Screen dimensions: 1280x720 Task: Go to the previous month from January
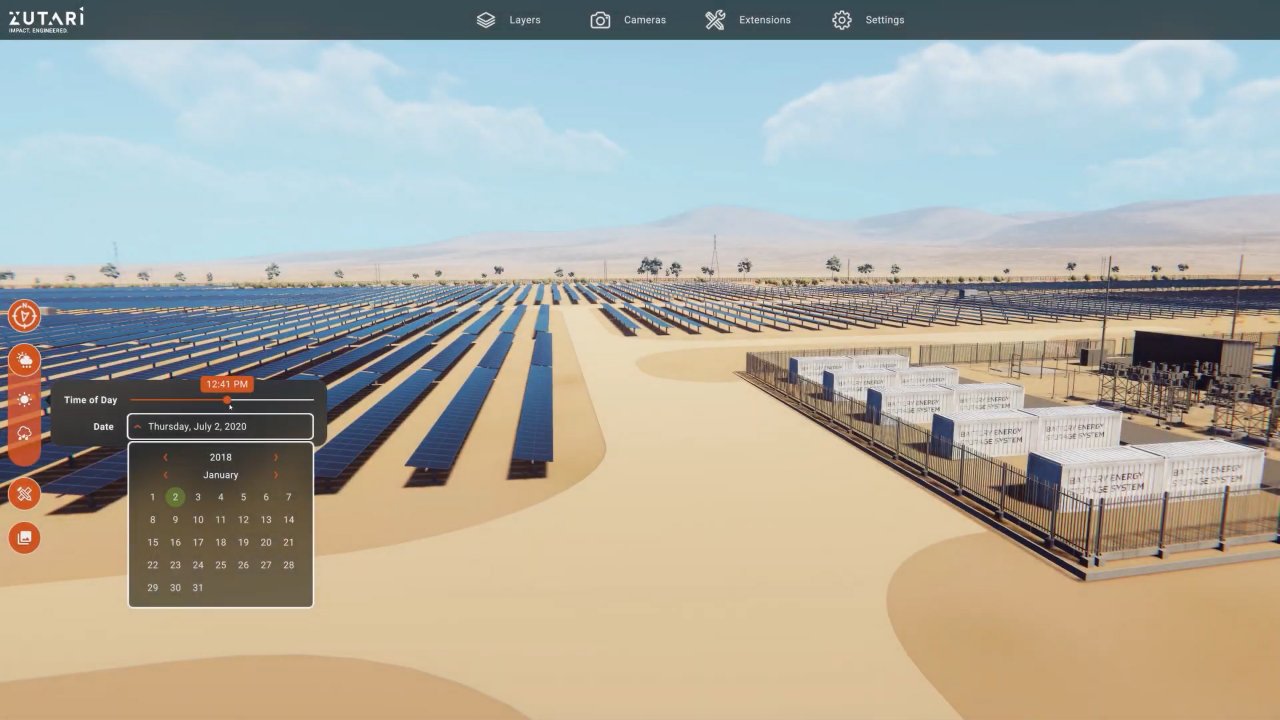click(165, 475)
